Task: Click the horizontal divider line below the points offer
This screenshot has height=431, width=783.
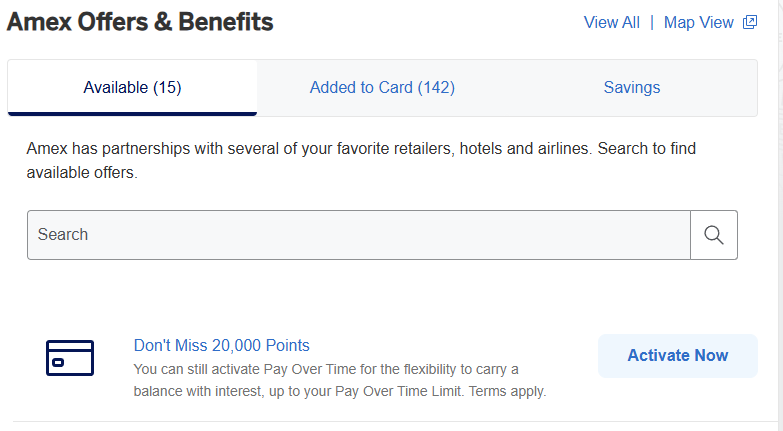Action: point(394,422)
